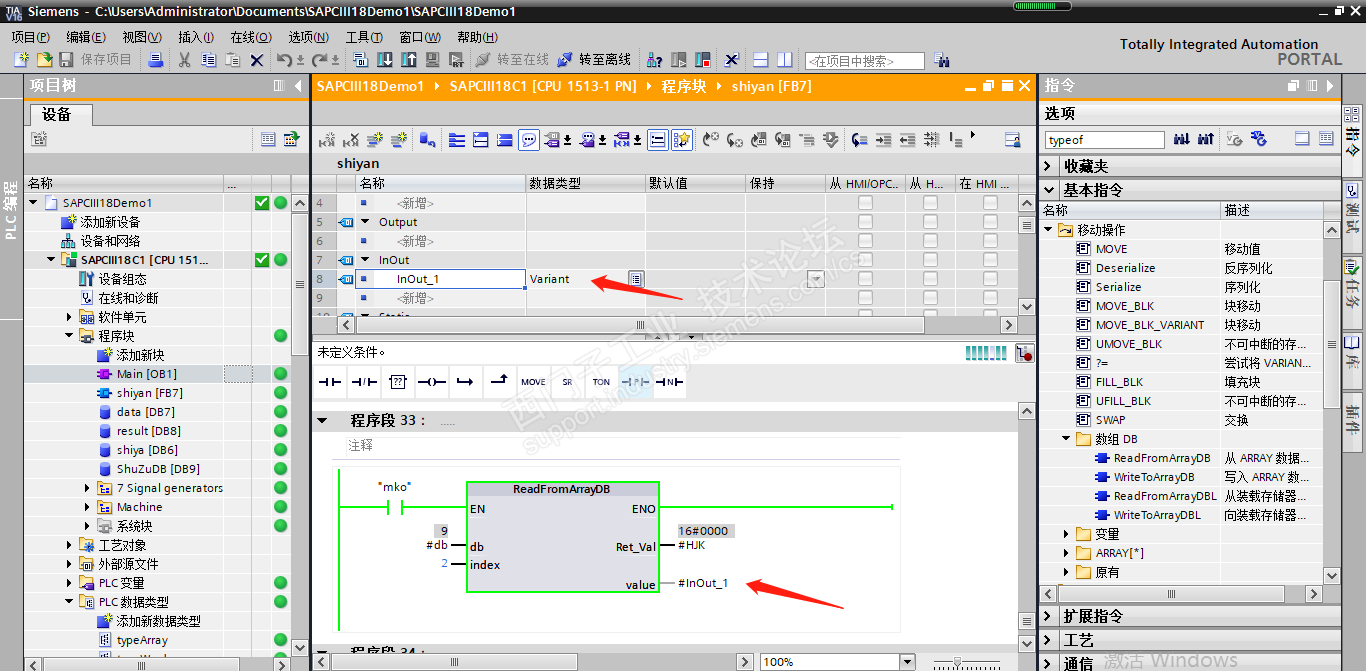Tick the HMI/OPC checkbox in row 6
Viewport: 1366px width, 671px height.
(865, 241)
